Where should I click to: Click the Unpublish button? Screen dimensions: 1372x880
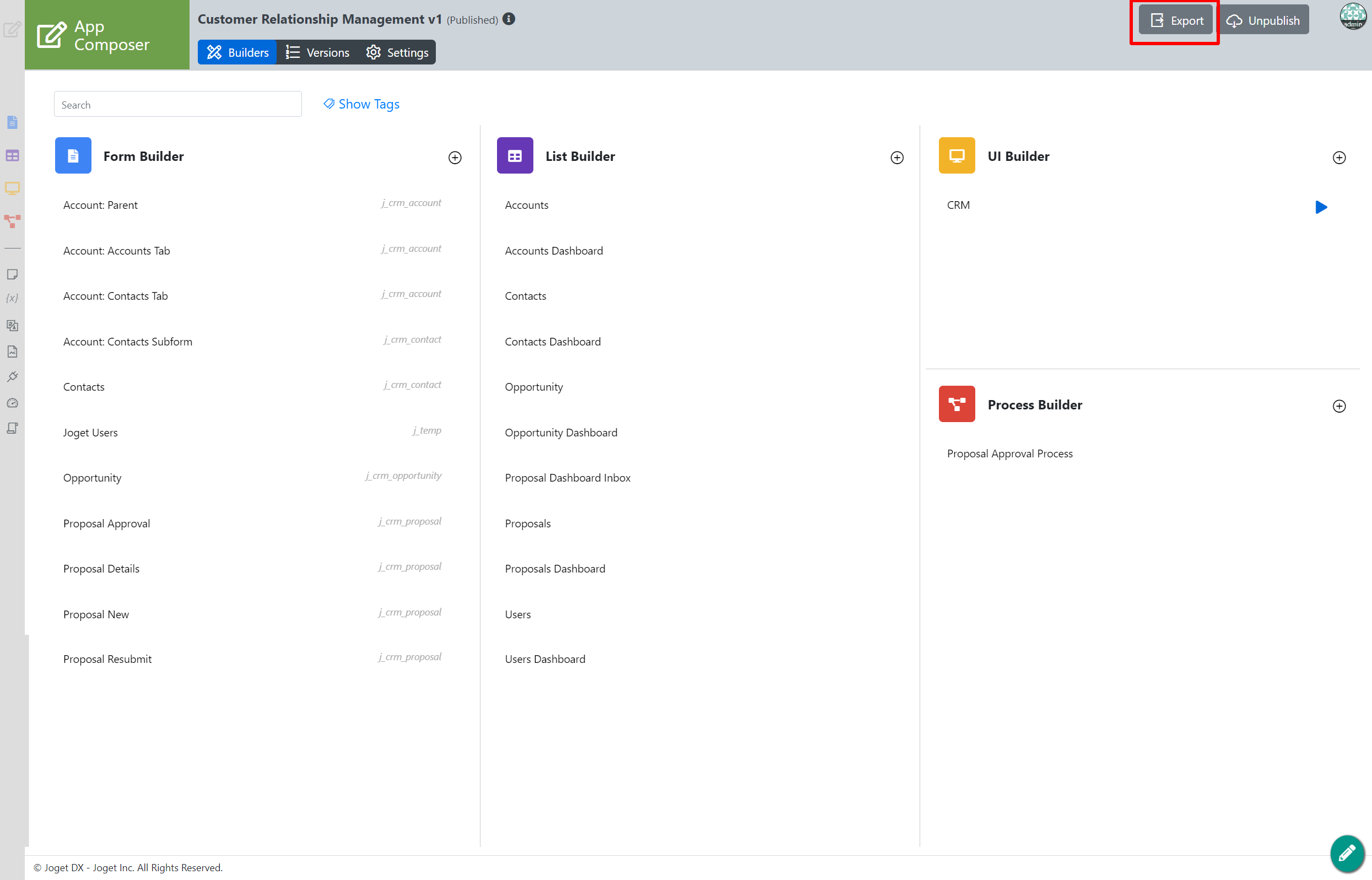(1263, 20)
